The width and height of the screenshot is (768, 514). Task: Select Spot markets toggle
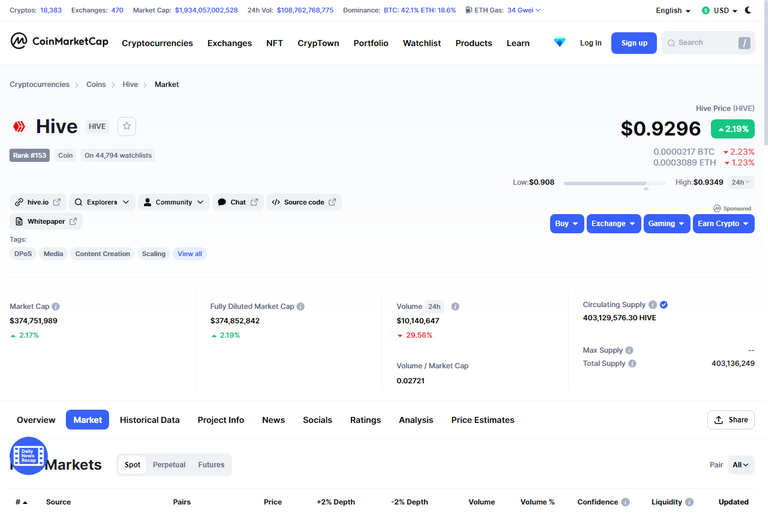pyautogui.click(x=132, y=465)
